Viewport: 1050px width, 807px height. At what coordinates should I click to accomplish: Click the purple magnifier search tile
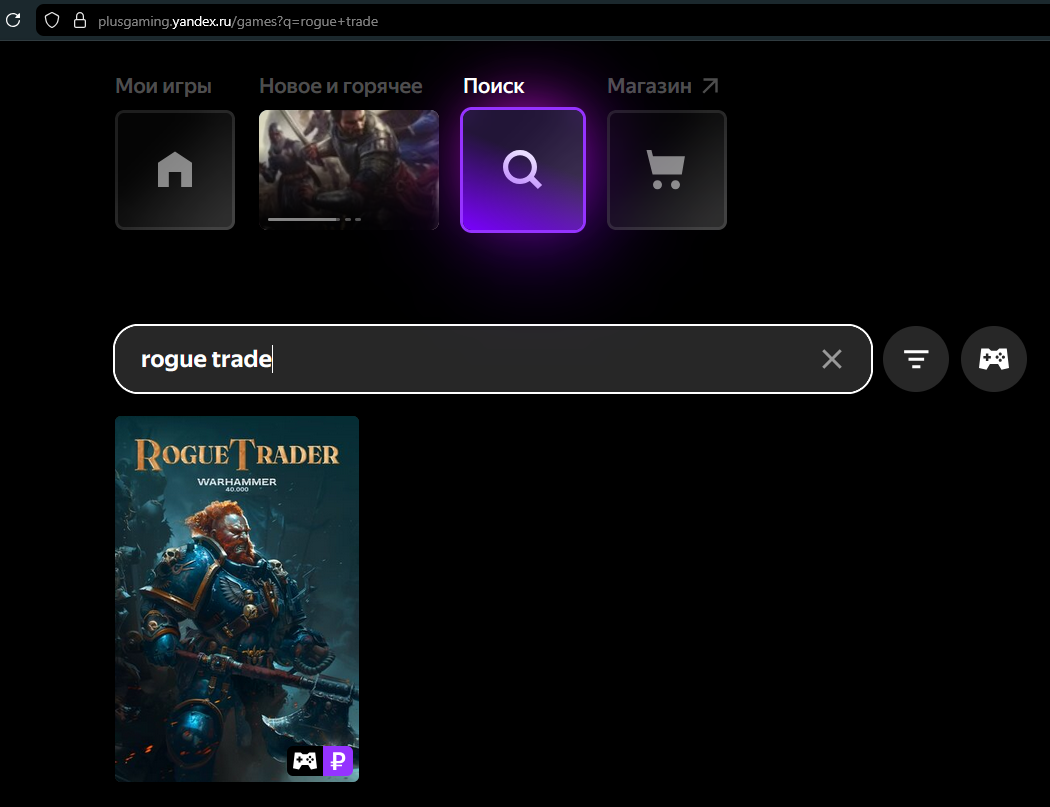tap(522, 170)
